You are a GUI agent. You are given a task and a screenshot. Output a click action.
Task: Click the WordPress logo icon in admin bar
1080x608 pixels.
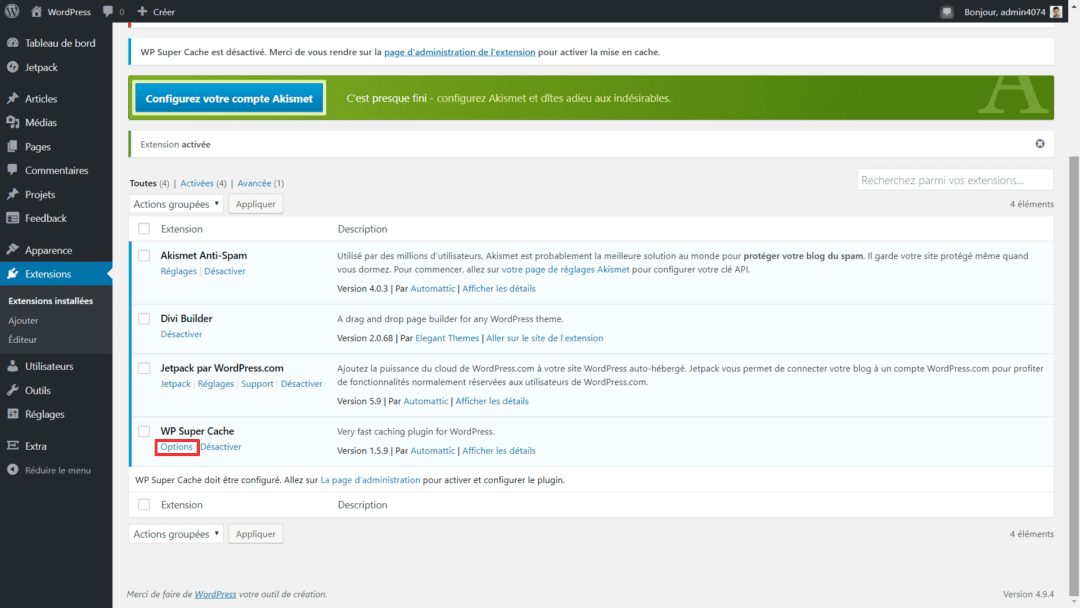[x=12, y=11]
